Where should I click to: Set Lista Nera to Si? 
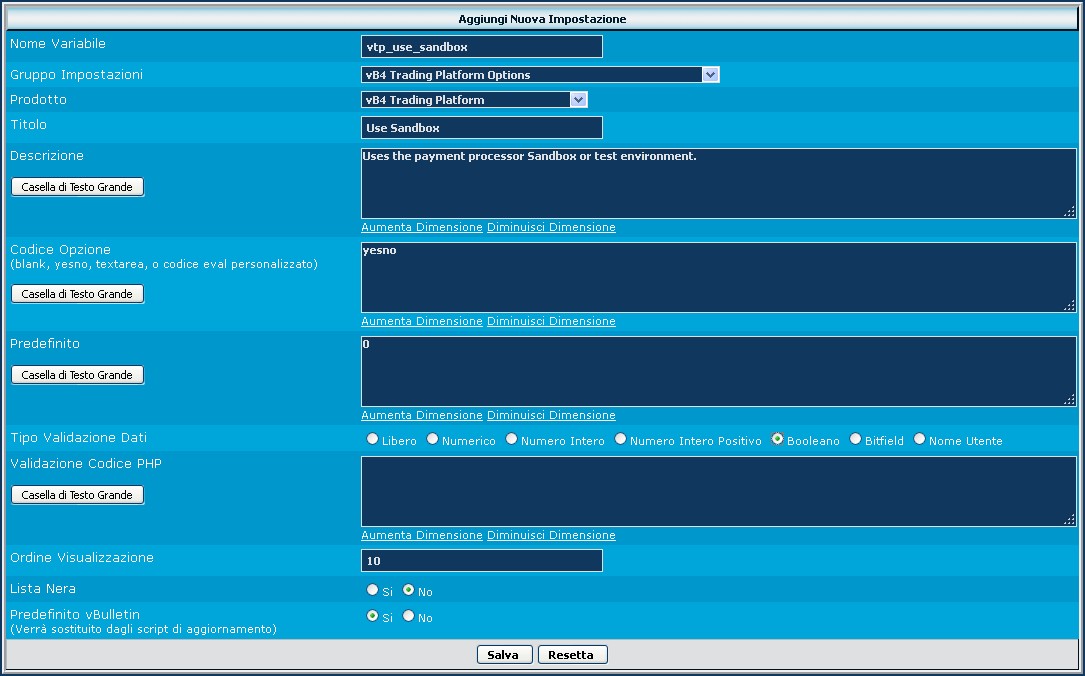pos(372,590)
